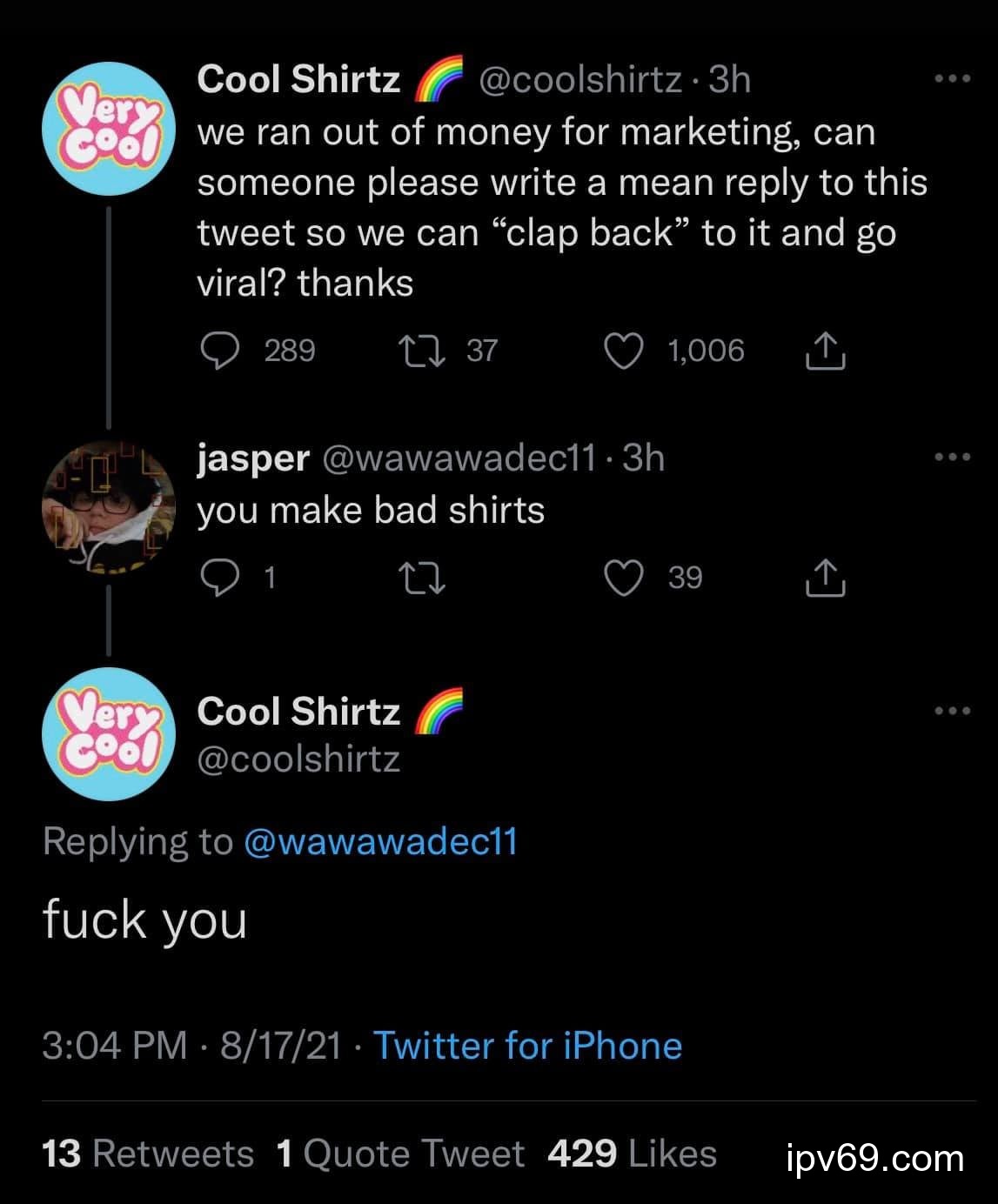Like the tweet with 1,006 likes
This screenshot has height=1204, width=998.
tap(624, 351)
